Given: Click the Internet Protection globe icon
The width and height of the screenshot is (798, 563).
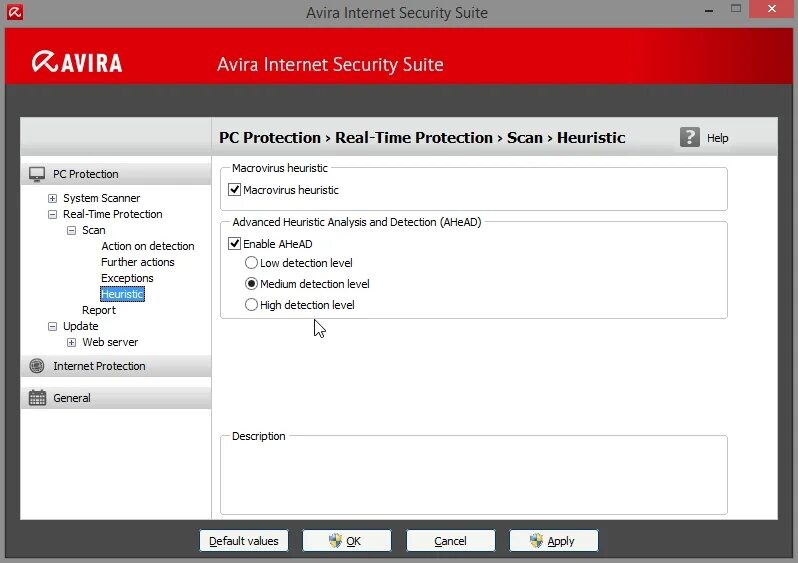Looking at the screenshot, I should click(37, 366).
